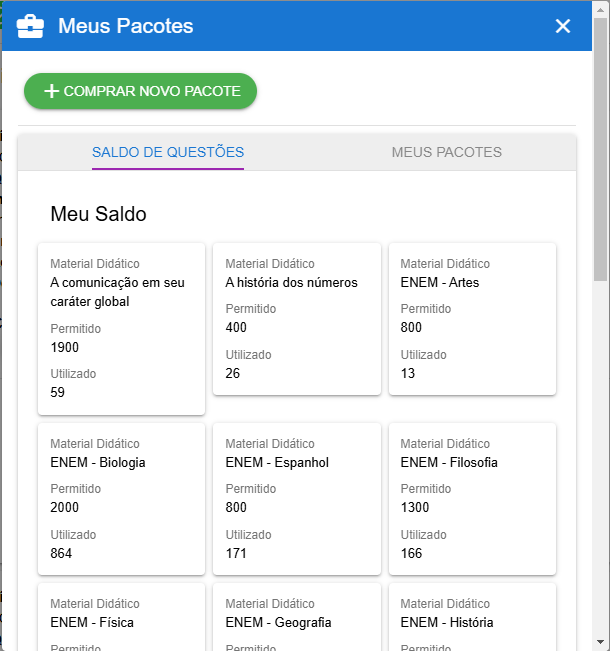
Task: Close the Meus Pacotes dialog
Action: 563,26
